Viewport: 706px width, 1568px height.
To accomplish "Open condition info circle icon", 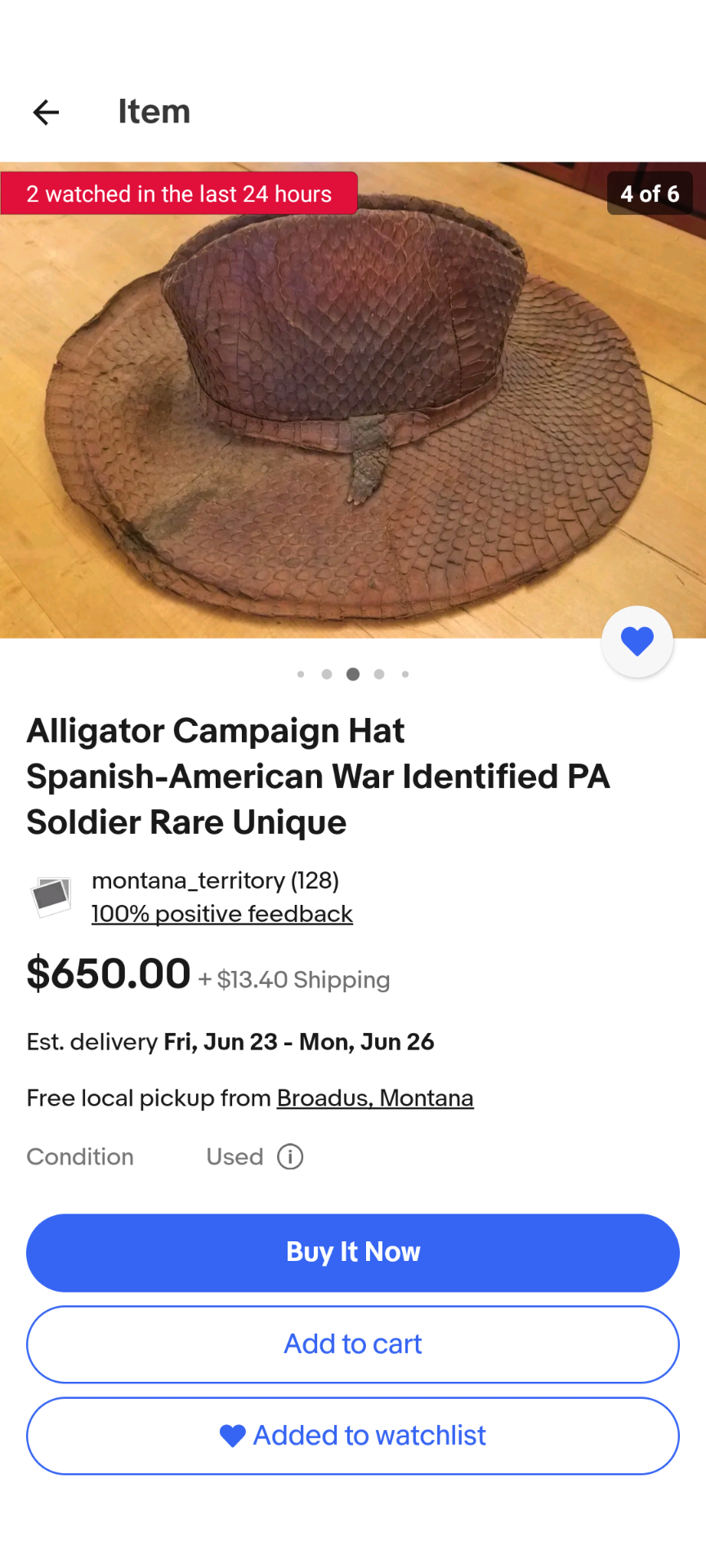I will click(290, 1156).
